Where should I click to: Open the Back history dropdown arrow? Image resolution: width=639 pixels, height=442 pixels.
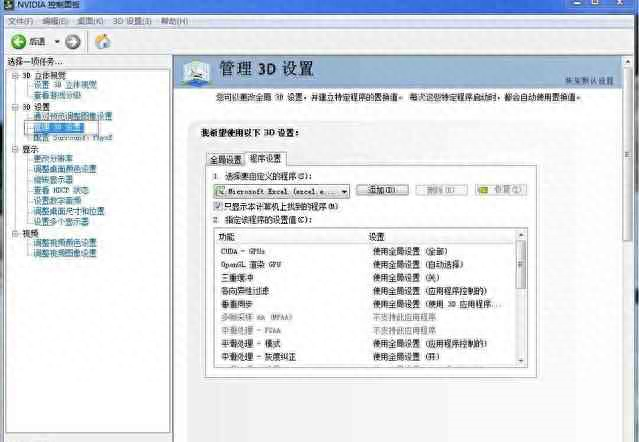click(x=57, y=42)
